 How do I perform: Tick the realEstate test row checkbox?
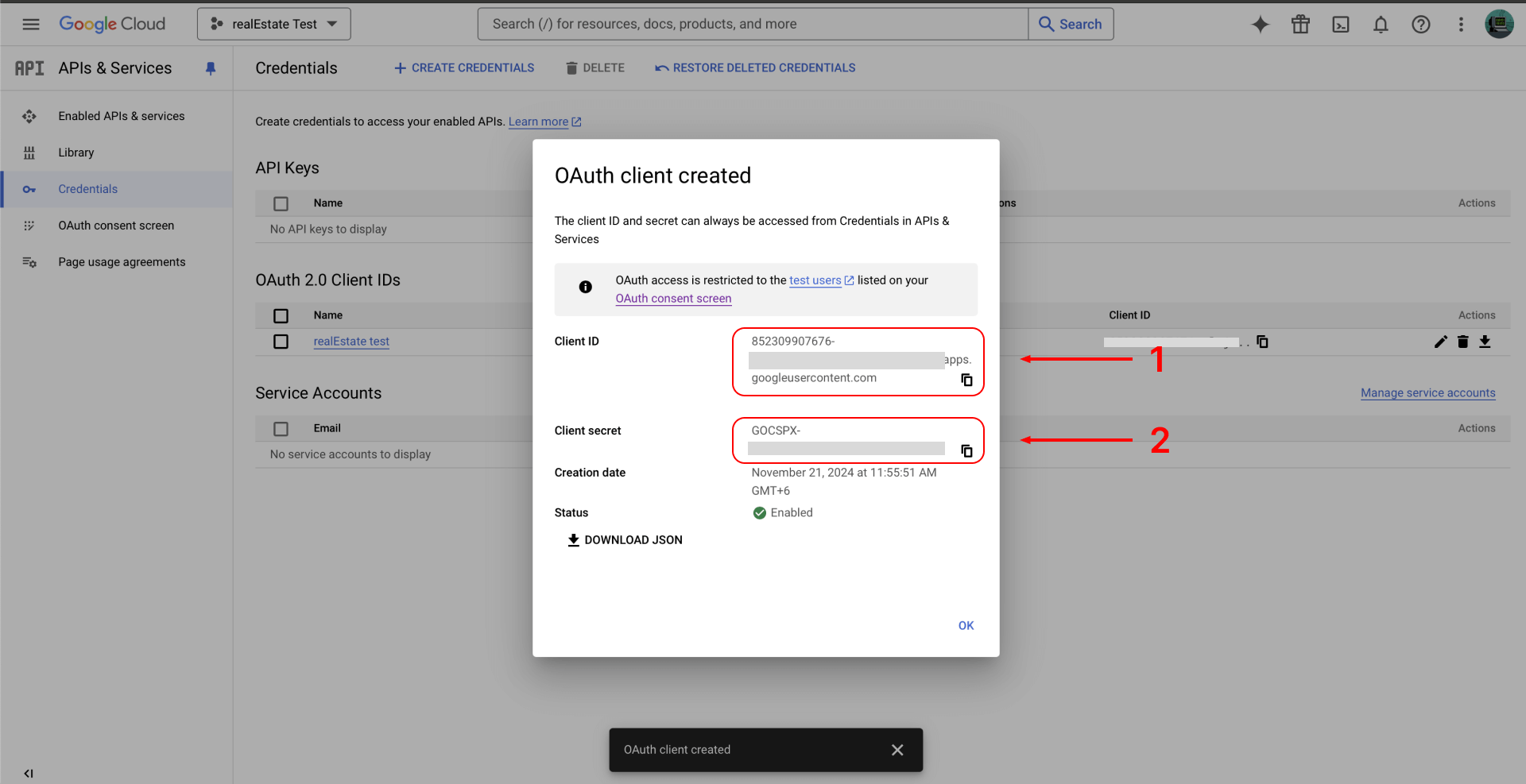point(281,342)
